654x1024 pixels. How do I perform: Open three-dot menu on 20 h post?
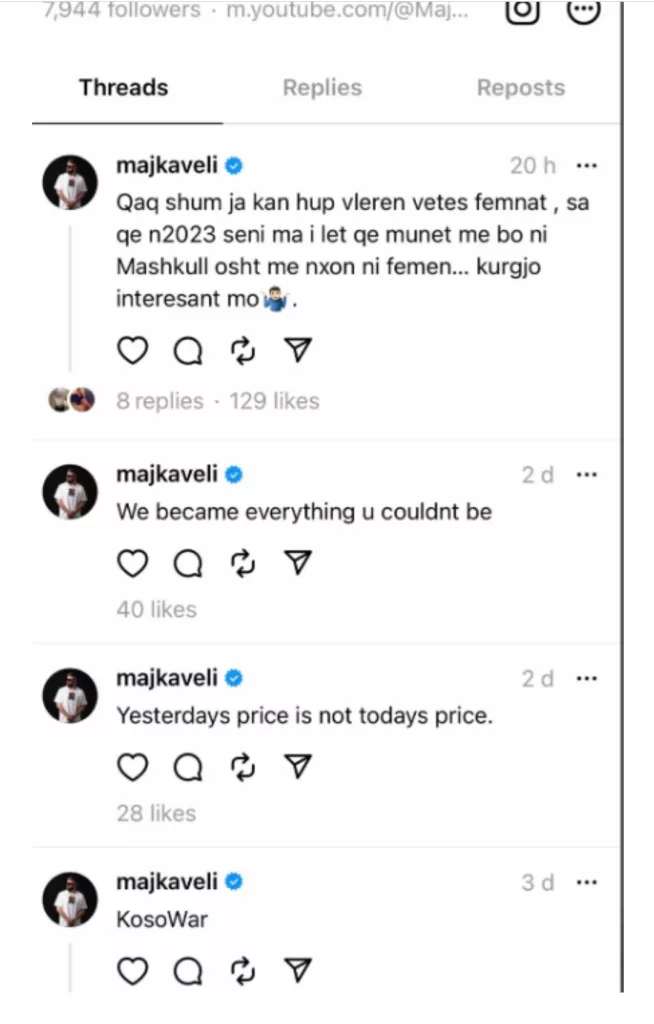tap(587, 166)
